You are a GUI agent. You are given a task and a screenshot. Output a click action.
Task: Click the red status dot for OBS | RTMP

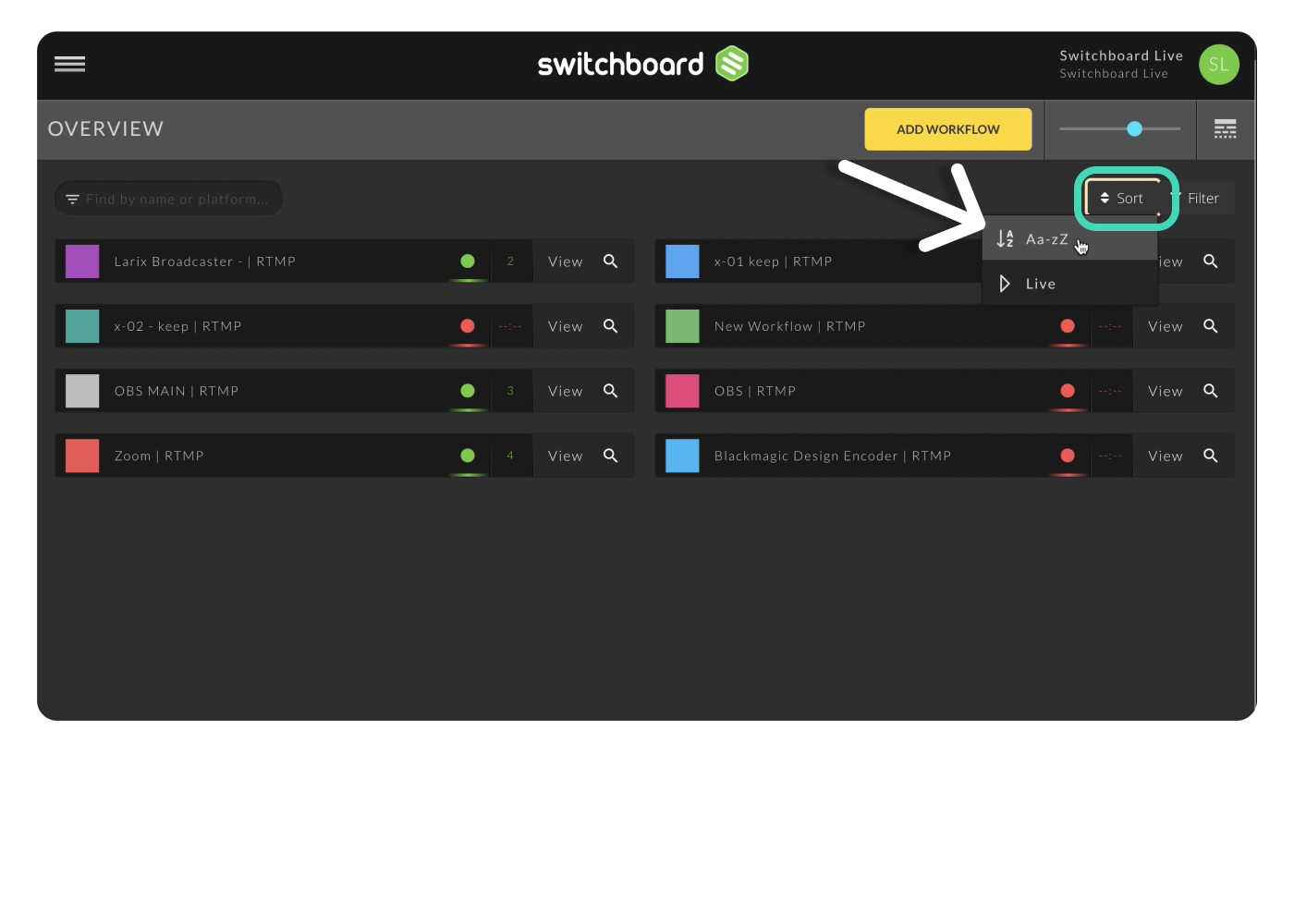pos(1068,391)
